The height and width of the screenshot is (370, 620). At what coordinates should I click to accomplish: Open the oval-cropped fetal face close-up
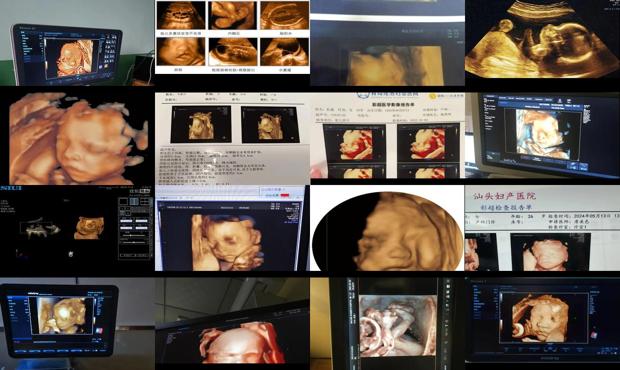pos(387,230)
